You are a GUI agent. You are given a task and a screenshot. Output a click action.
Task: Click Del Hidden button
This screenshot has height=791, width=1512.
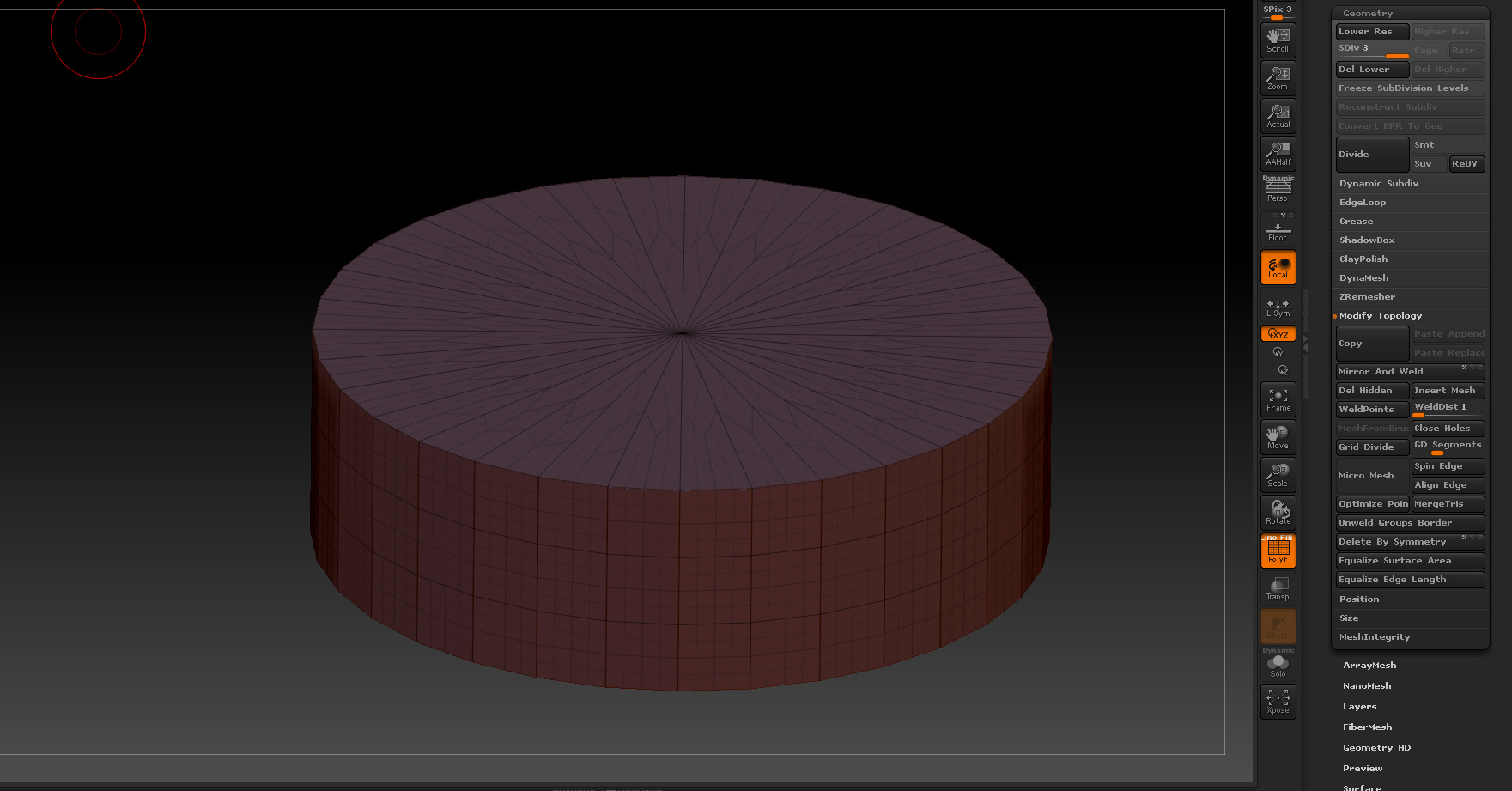1372,391
